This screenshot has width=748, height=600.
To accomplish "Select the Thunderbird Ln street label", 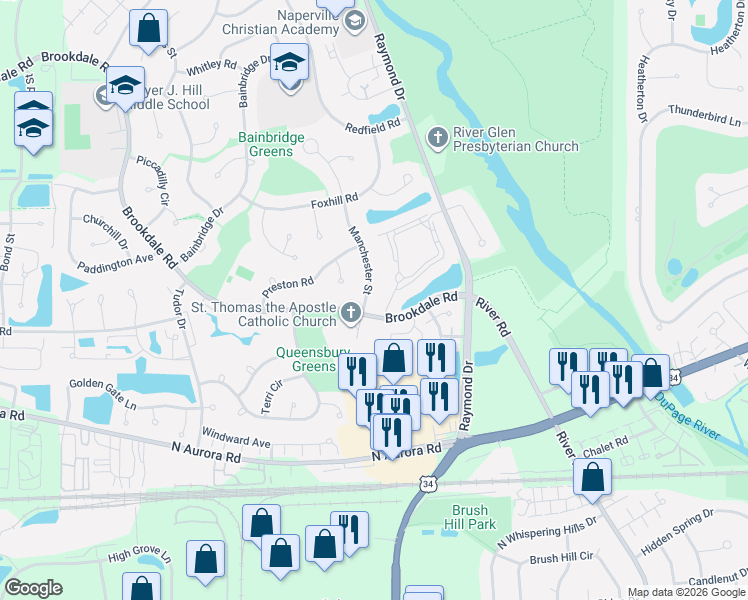I will tap(705, 115).
